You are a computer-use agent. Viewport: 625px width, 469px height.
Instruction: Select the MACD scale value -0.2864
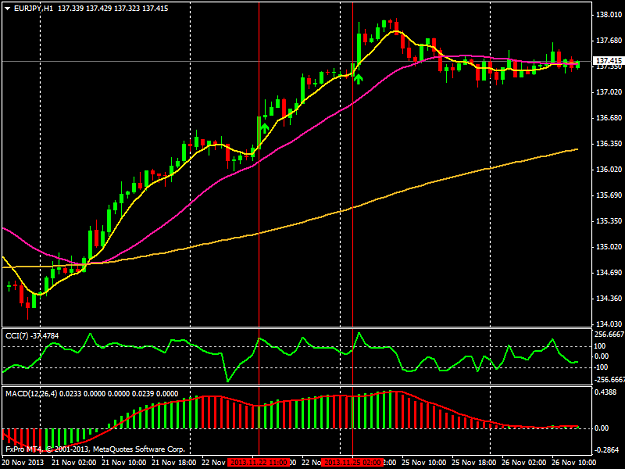(607, 450)
